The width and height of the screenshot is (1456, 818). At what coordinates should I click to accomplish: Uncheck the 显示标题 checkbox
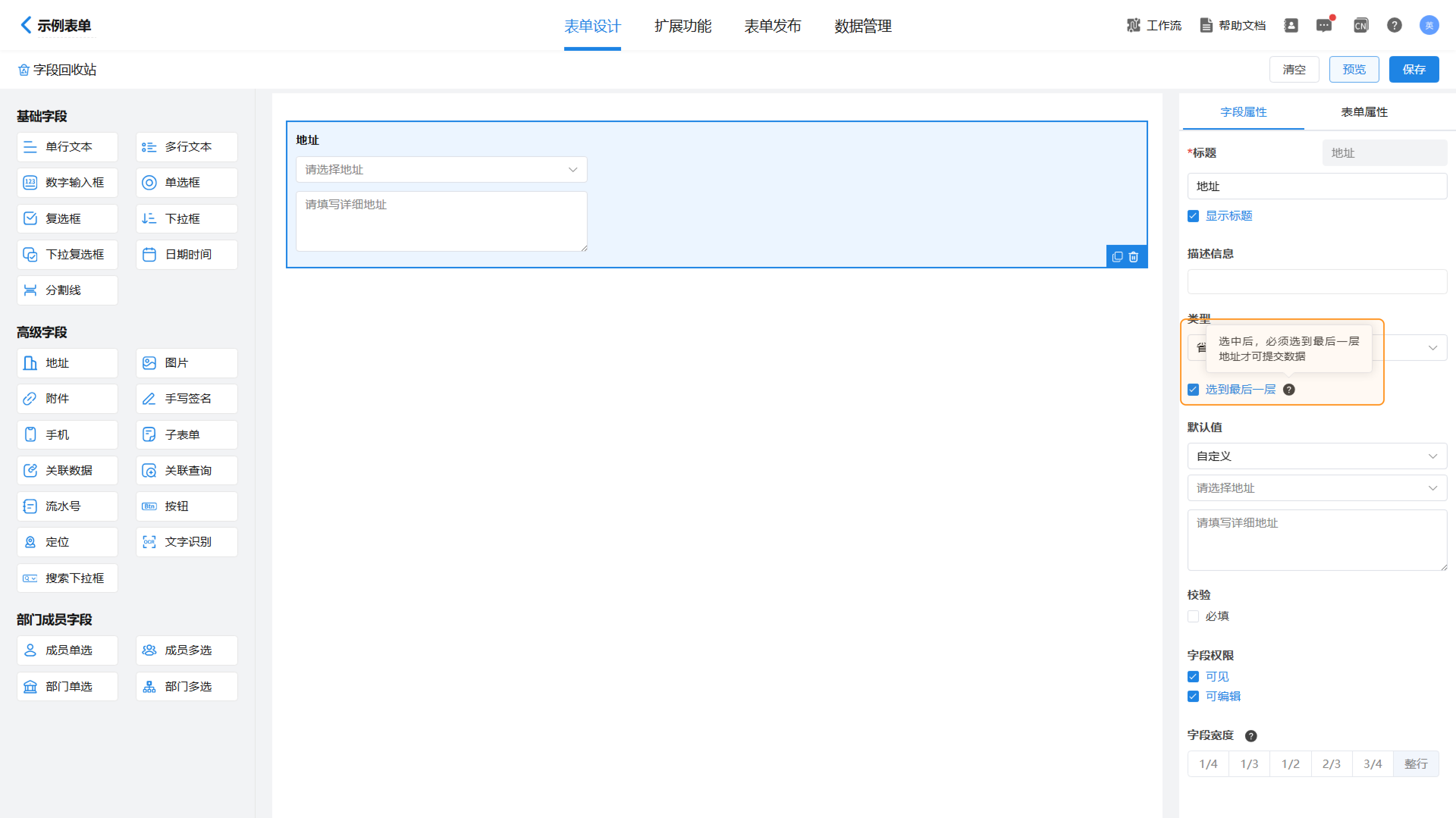point(1193,216)
